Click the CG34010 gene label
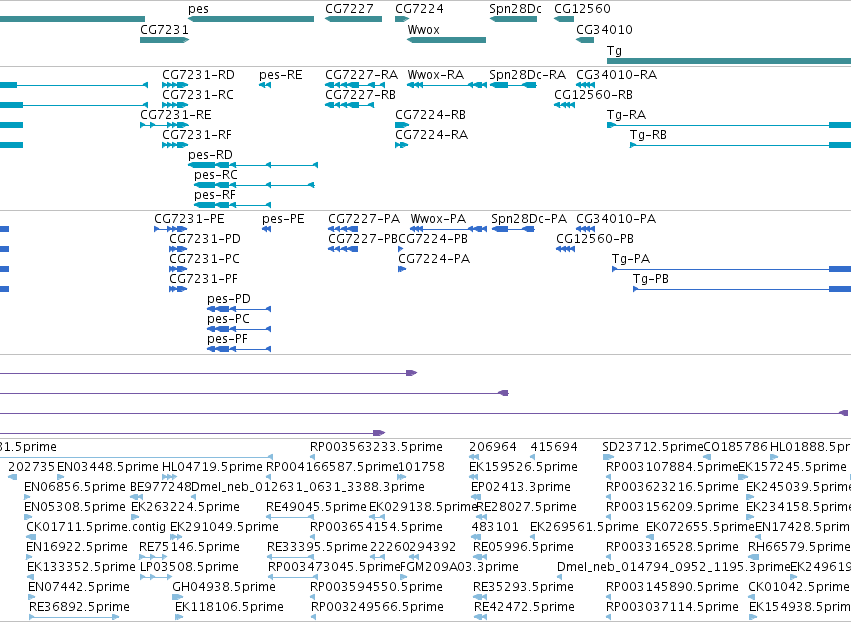The width and height of the screenshot is (851, 622). pos(604,29)
